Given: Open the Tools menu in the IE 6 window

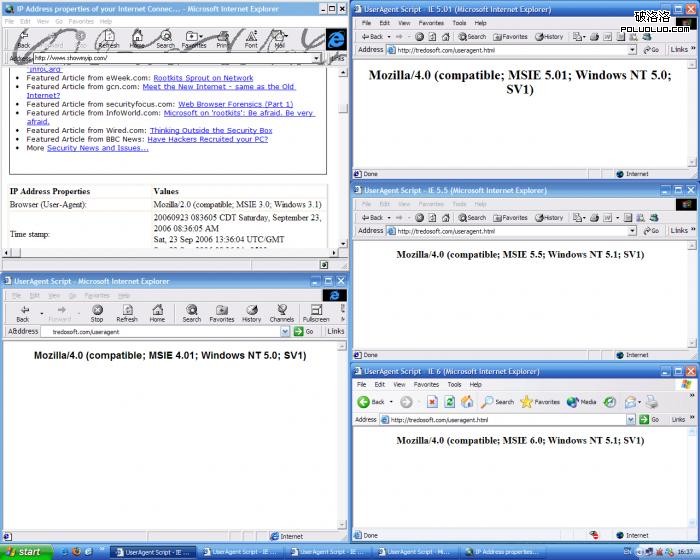Looking at the screenshot, I should coord(454,384).
